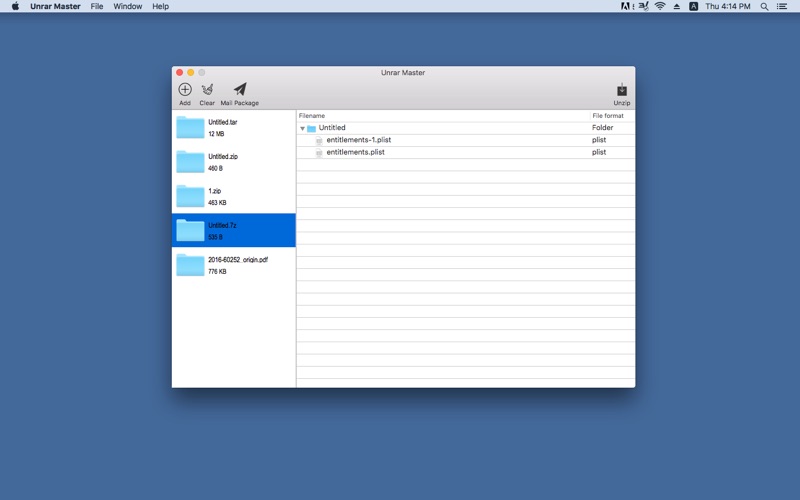Select the Untitled.zip folder icon

click(190, 162)
